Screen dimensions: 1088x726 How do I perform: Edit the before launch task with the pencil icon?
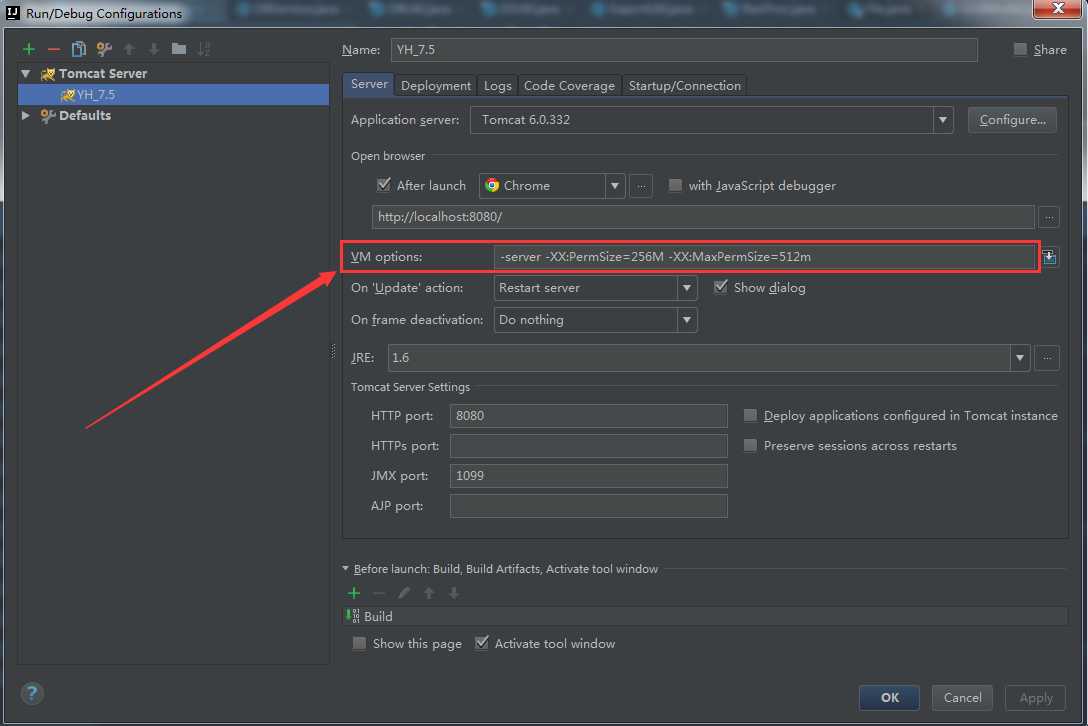pos(404,593)
